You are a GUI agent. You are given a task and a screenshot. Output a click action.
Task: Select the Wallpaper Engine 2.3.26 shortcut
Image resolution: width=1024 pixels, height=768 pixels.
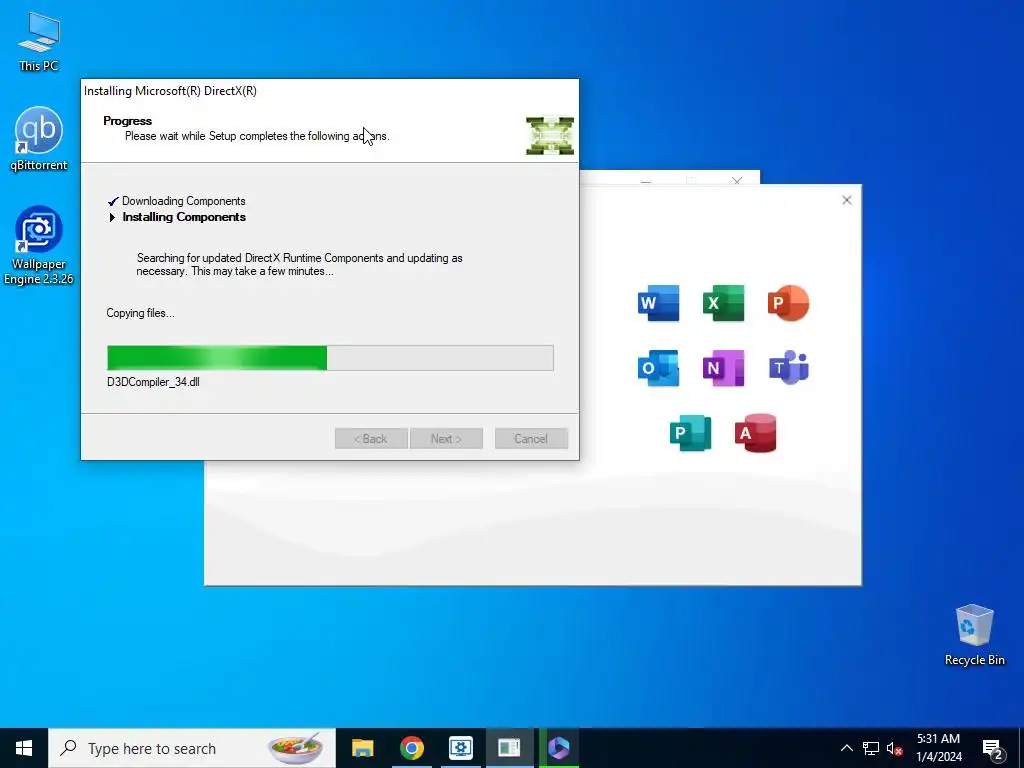tap(39, 245)
